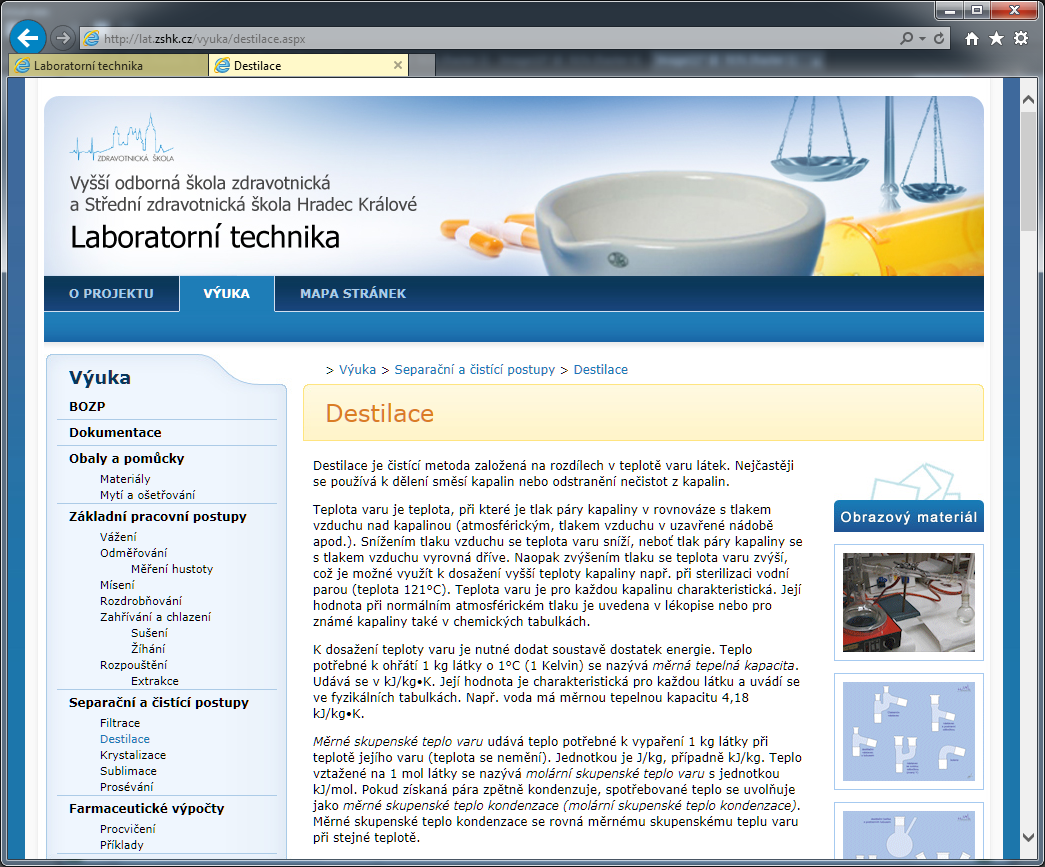Viewport: 1045px width, 867px height.
Task: Click the search magnifier icon in address bar
Action: coord(906,39)
